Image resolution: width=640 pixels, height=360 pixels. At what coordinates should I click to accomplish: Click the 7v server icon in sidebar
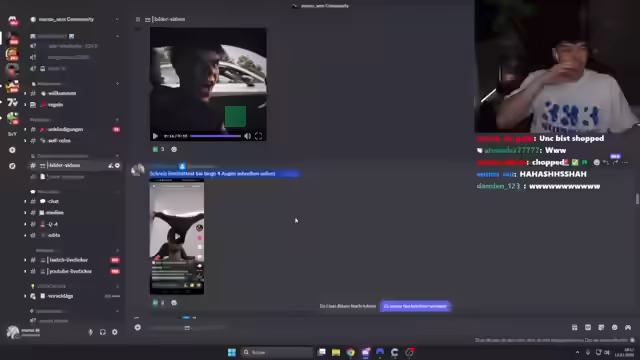click(12, 102)
